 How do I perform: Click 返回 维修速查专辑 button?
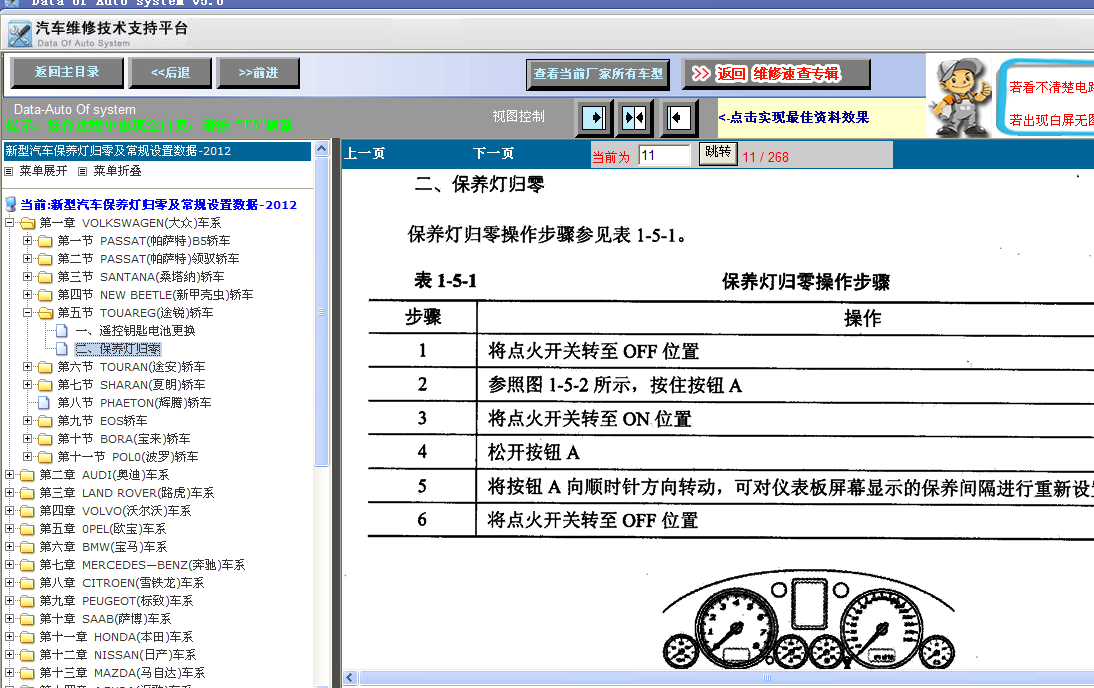point(777,74)
